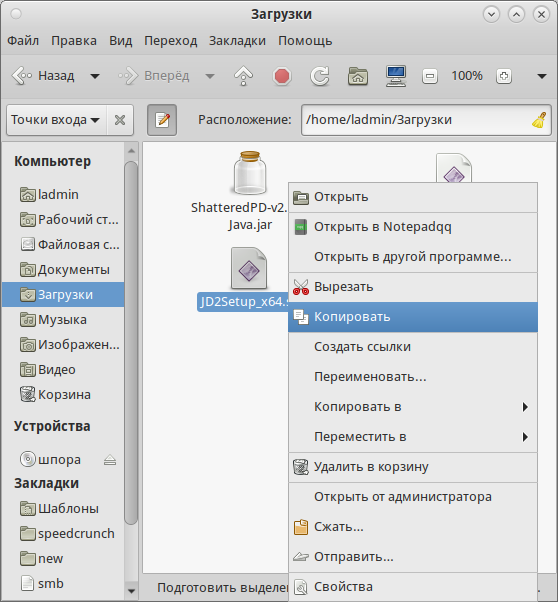This screenshot has width=558, height=602.
Task: Toggle text-based location edit button
Action: [x=162, y=120]
